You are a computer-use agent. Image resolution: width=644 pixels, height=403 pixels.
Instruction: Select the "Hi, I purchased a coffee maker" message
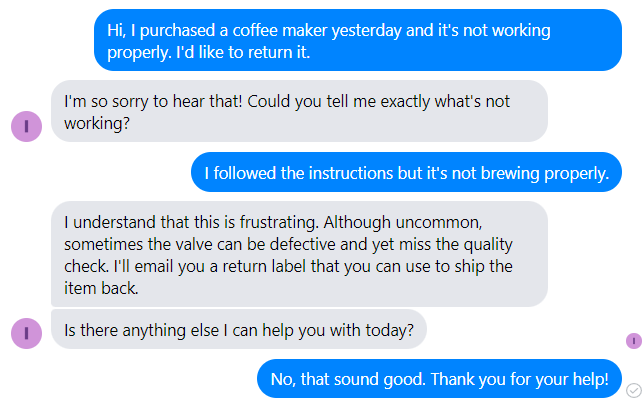pyautogui.click(x=357, y=40)
